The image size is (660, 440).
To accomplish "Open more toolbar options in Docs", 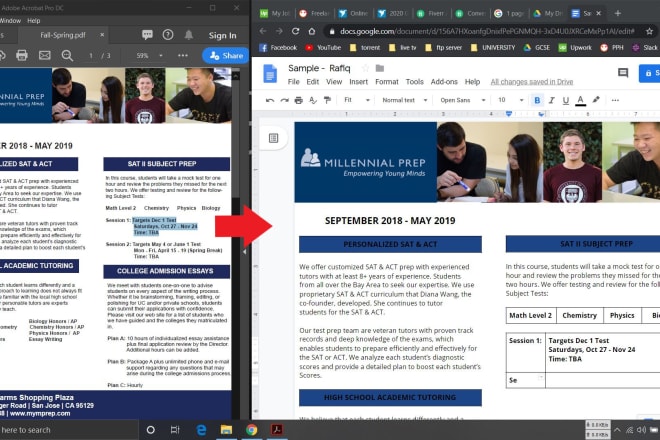I will tap(615, 100).
